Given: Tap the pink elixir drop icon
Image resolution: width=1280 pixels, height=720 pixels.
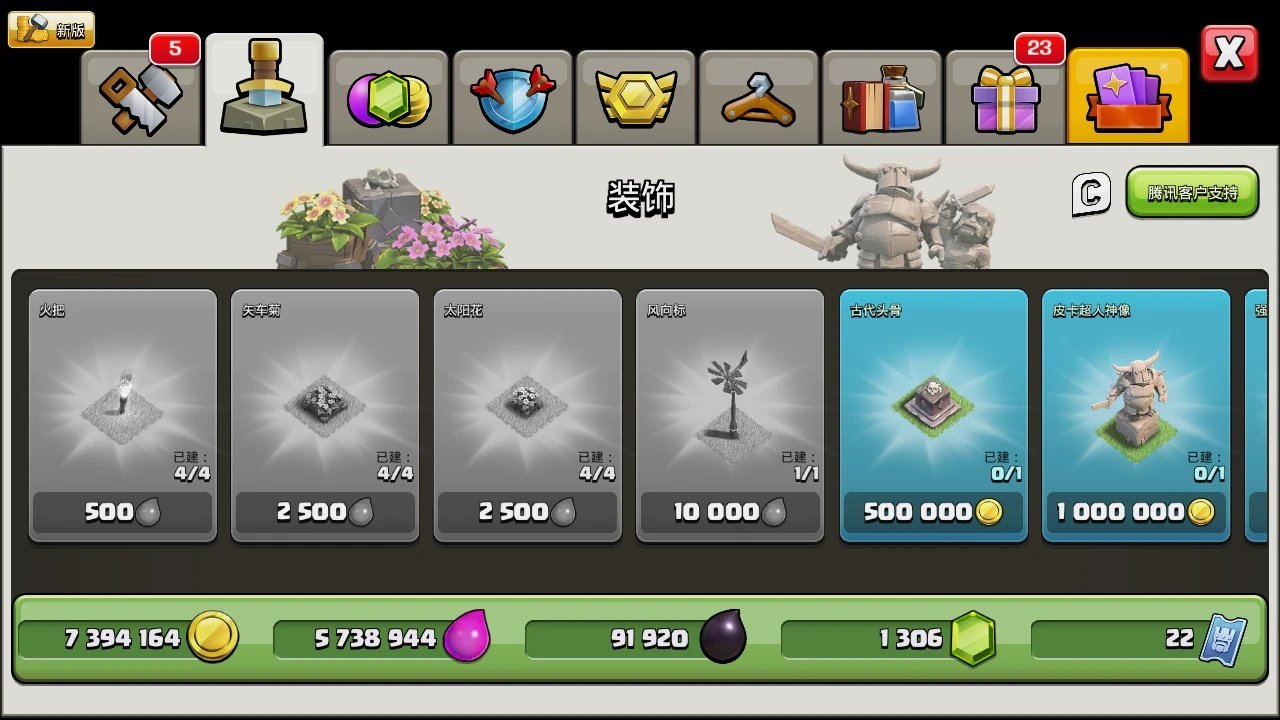Looking at the screenshot, I should (x=466, y=637).
